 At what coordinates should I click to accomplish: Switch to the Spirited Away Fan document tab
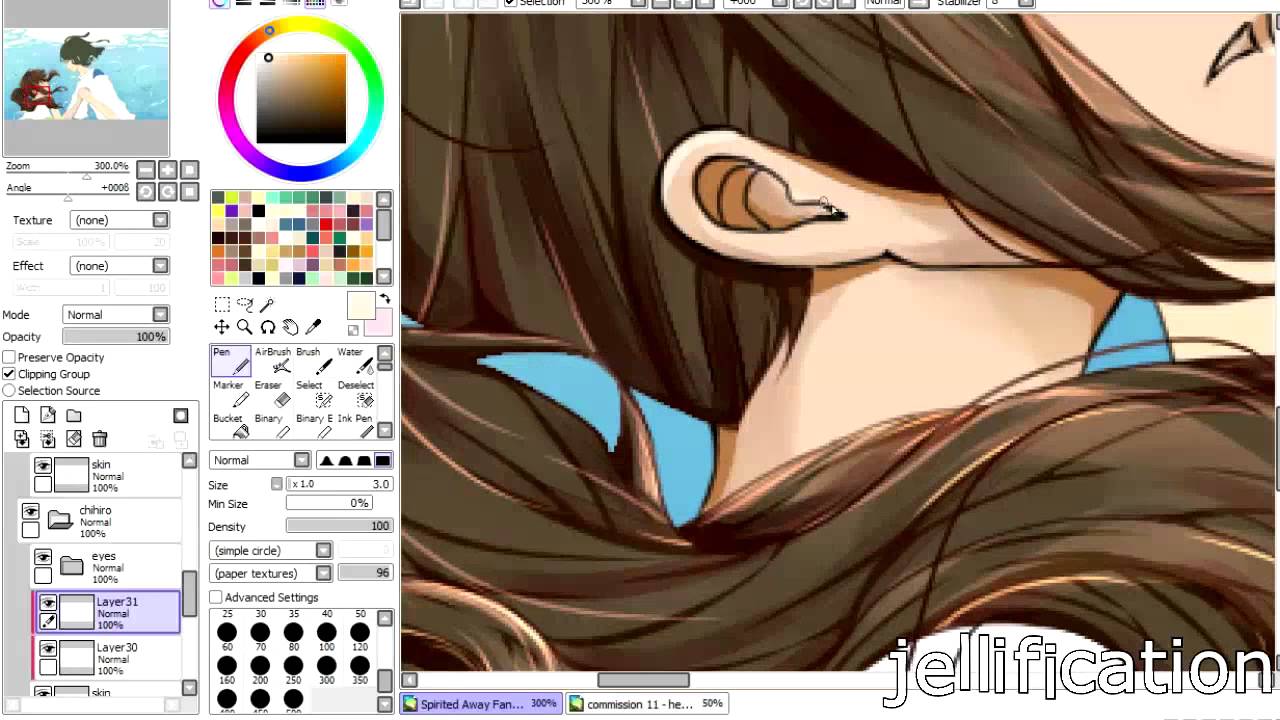click(x=481, y=704)
